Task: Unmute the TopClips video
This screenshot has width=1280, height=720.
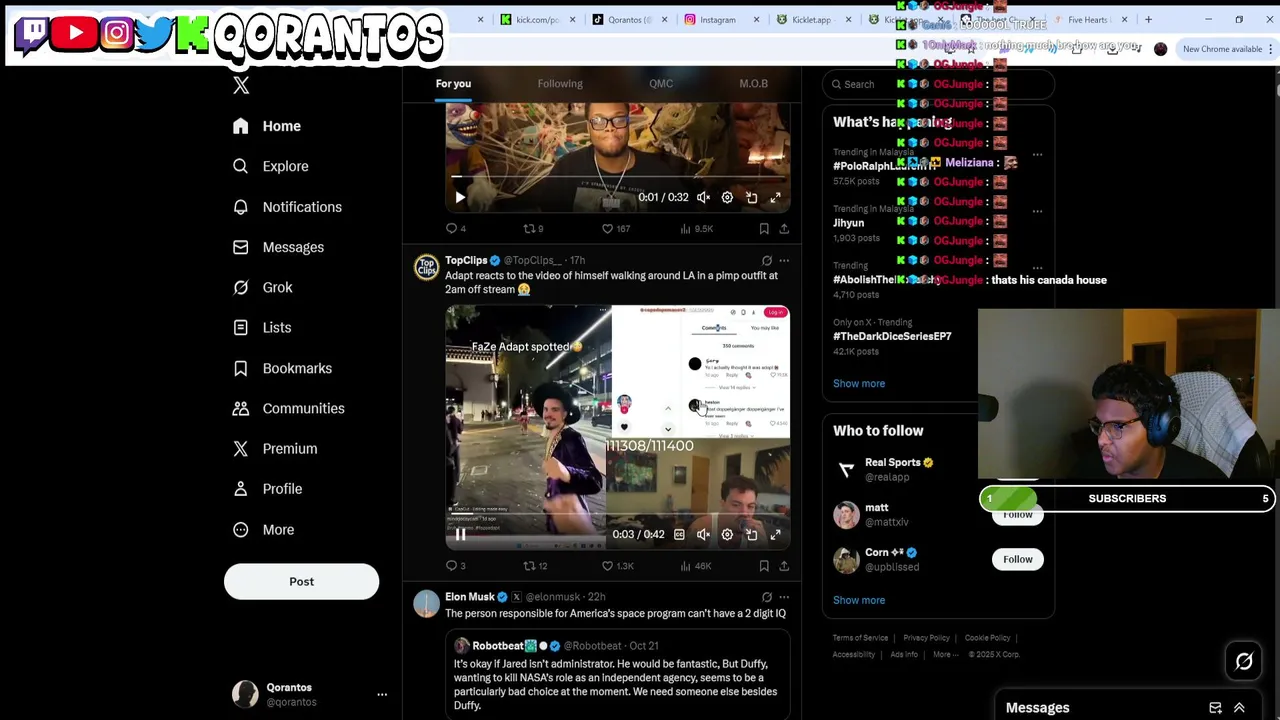Action: 703,534
